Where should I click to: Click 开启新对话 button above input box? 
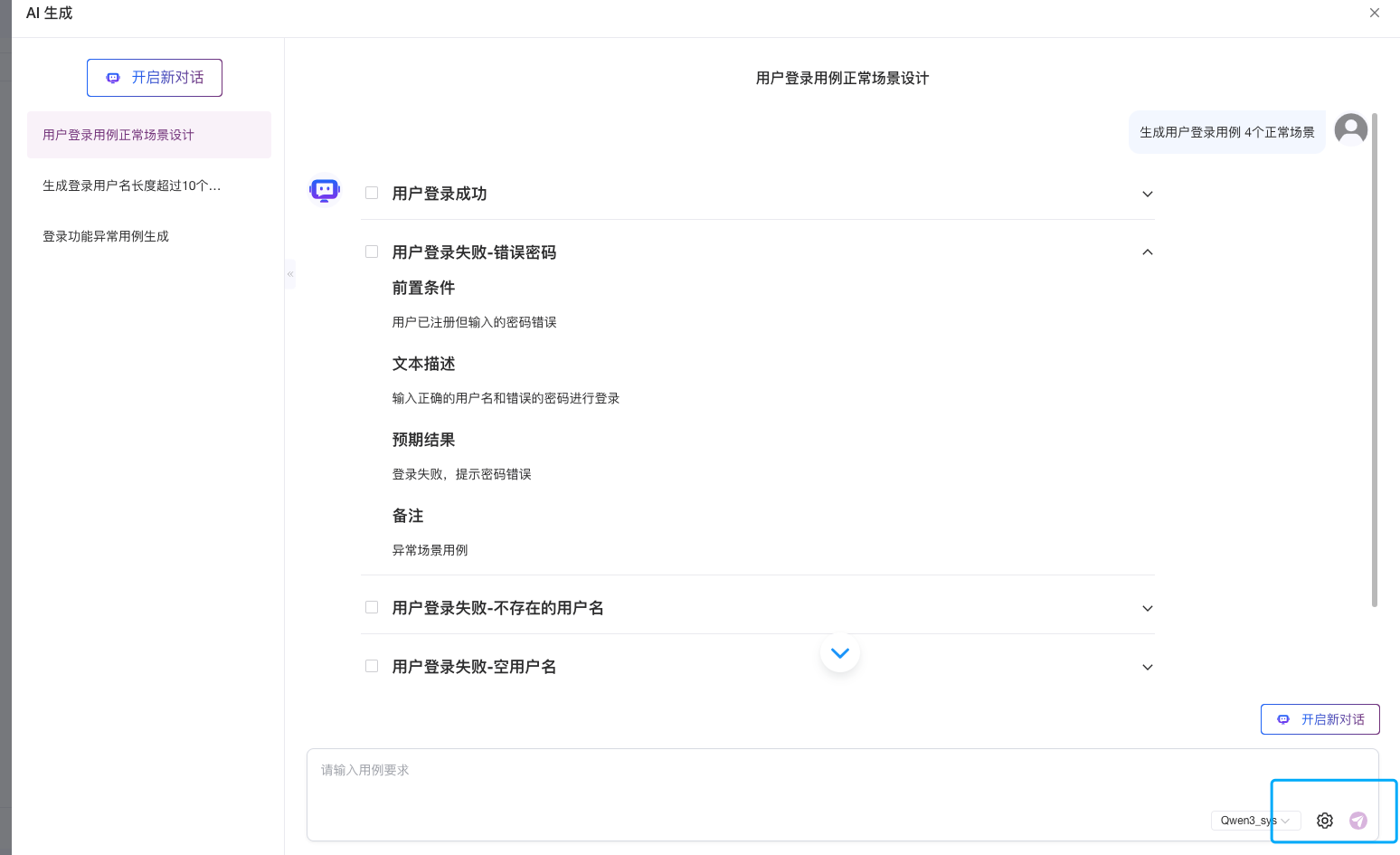[x=1320, y=719]
